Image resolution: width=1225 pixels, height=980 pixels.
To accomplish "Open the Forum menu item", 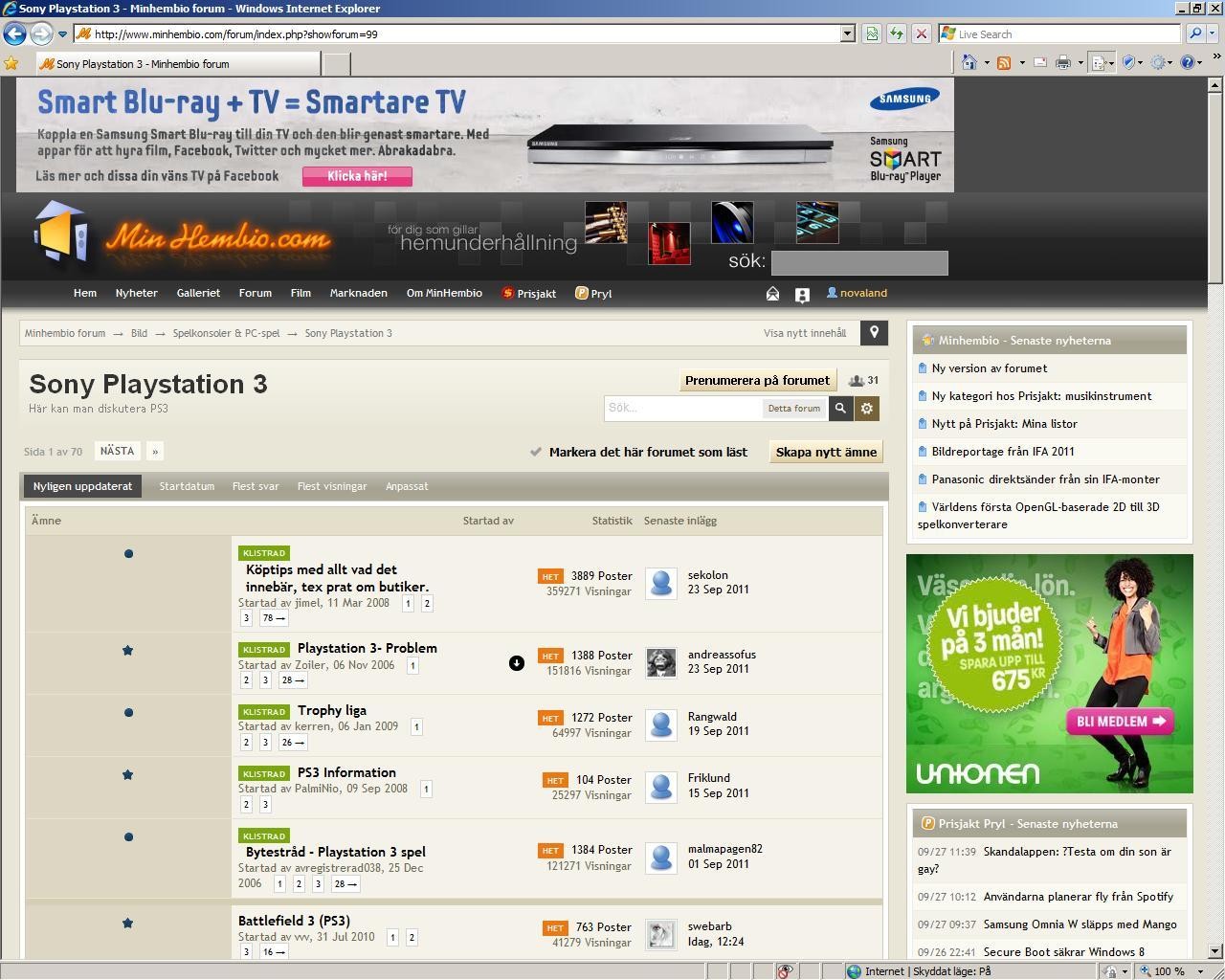I will 255,293.
